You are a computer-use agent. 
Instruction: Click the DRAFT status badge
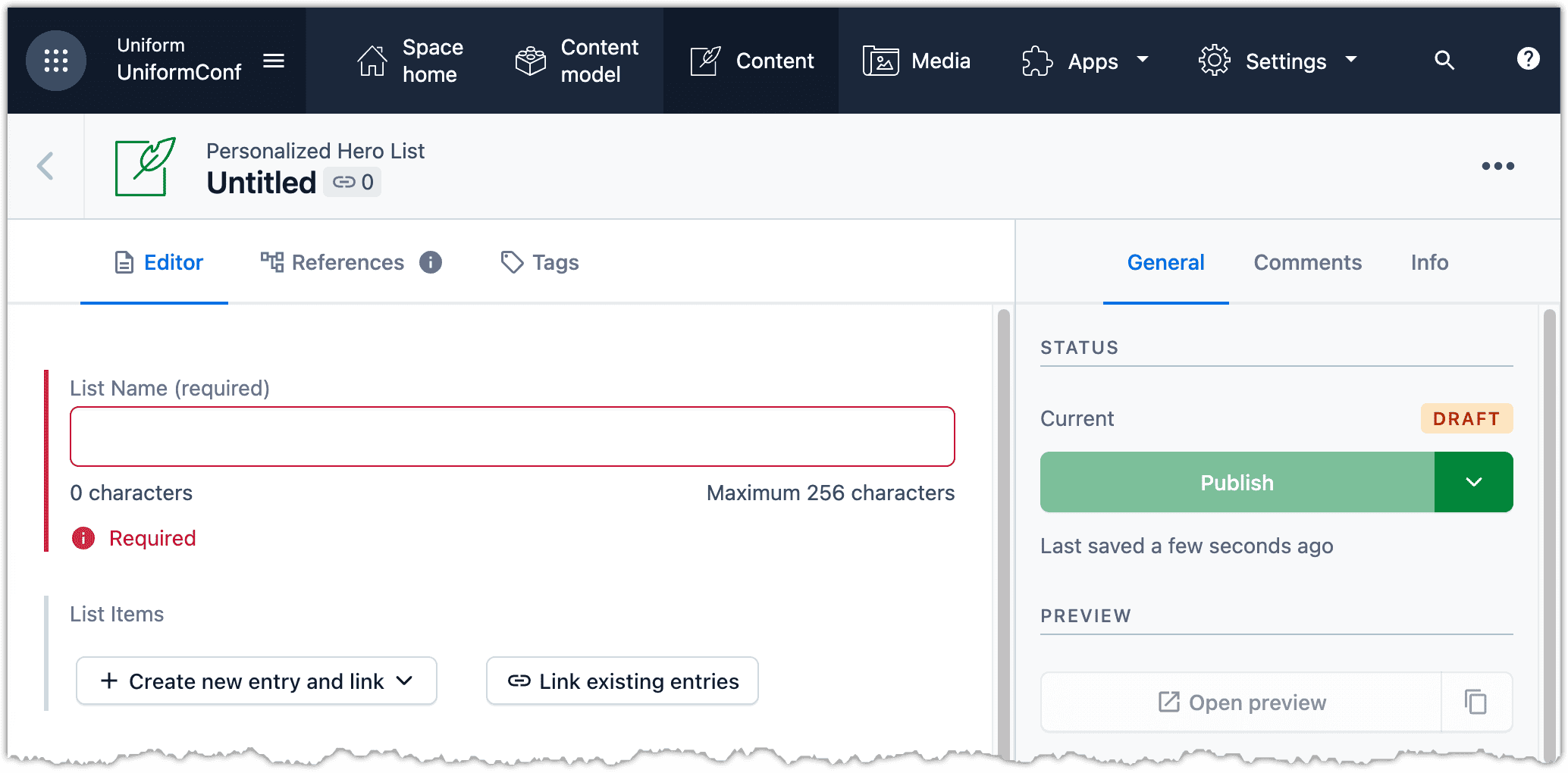pos(1466,418)
